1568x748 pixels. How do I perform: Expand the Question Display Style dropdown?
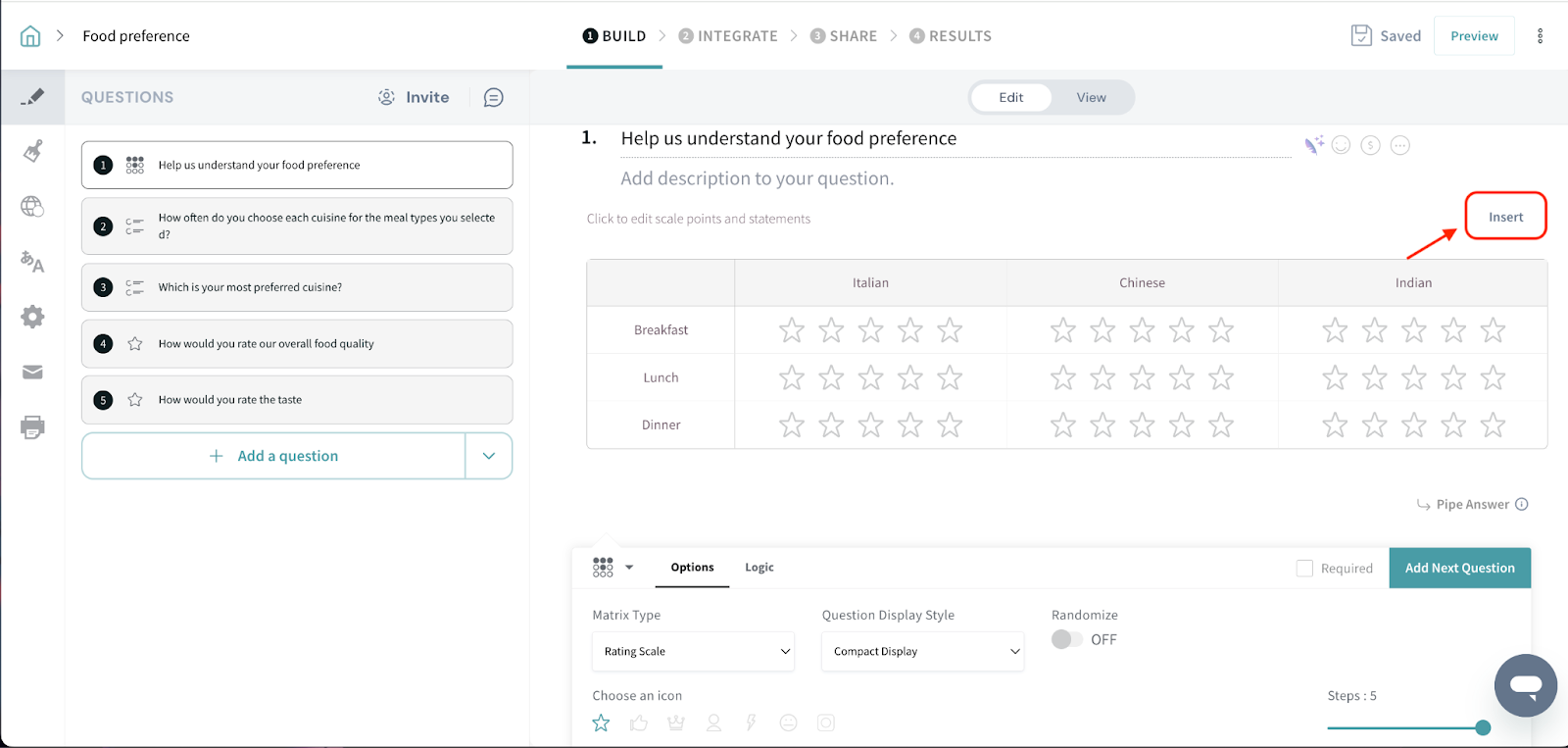coord(922,652)
